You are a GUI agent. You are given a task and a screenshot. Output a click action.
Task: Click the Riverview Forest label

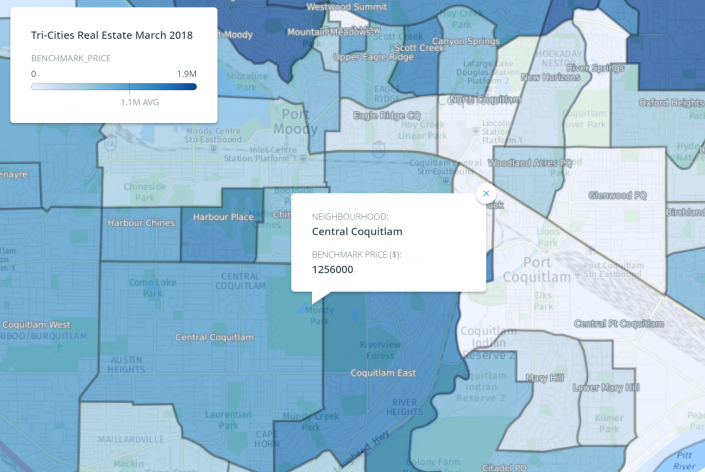pos(380,350)
